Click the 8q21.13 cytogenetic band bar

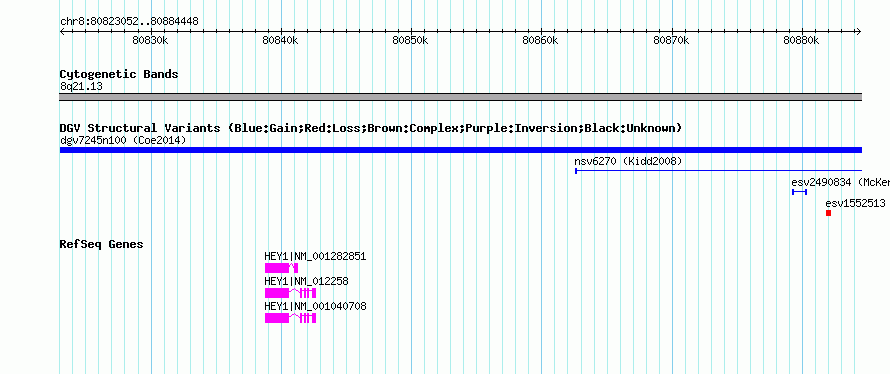tap(460, 97)
